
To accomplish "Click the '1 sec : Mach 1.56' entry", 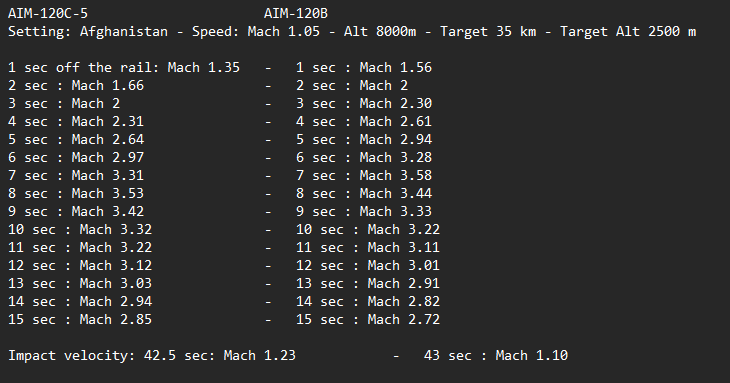I will (364, 67).
